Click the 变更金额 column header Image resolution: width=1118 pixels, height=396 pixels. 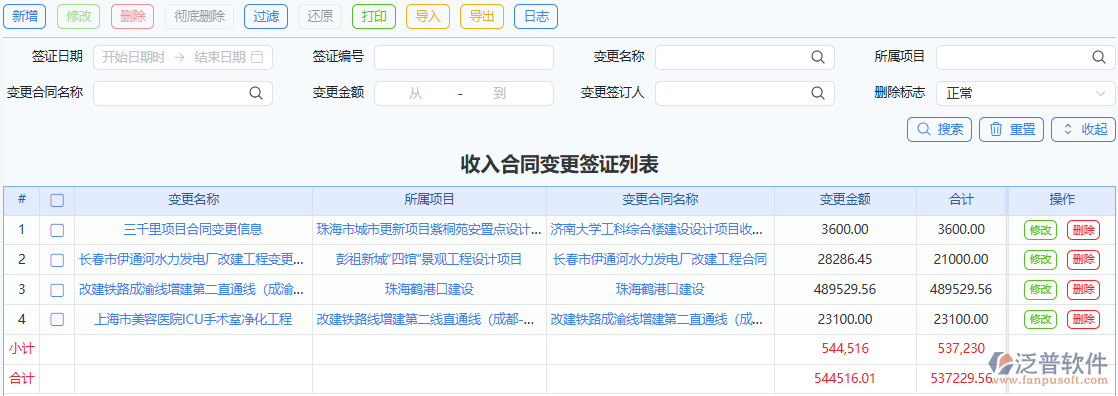tap(845, 200)
